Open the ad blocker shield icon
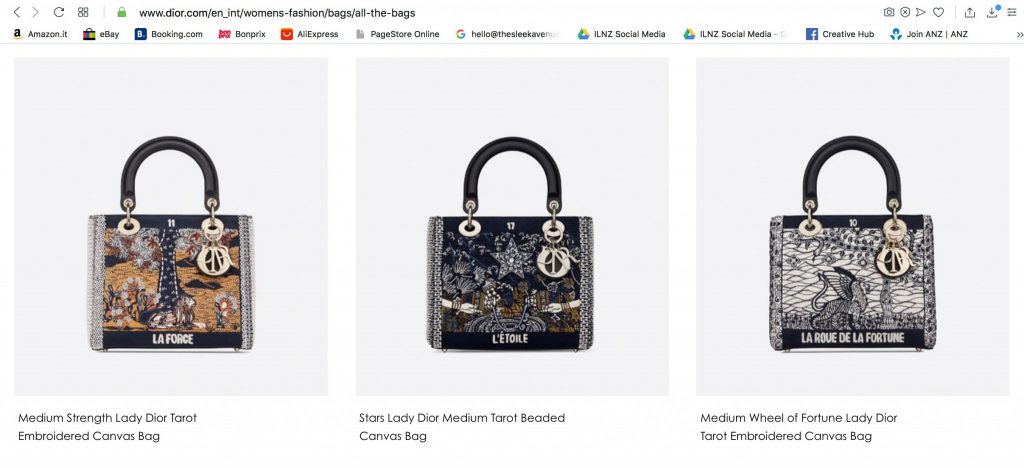Viewport: 1024px width, 468px height. 905,13
